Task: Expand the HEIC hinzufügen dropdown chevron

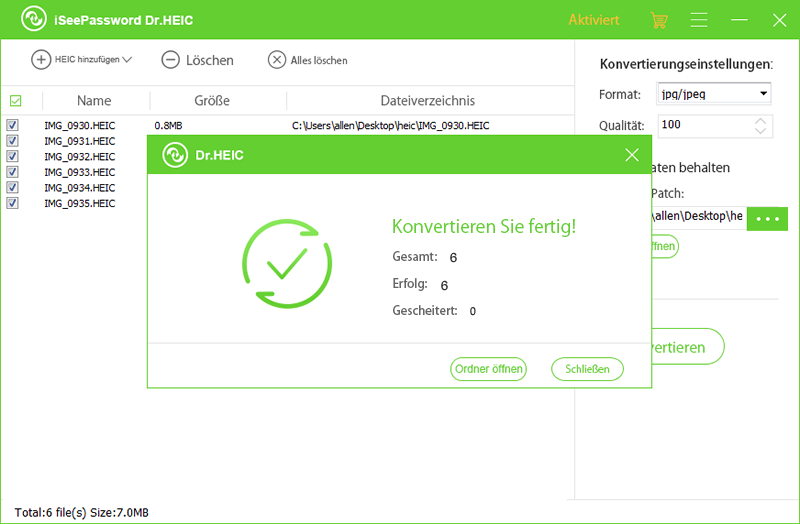Action: (x=127, y=60)
